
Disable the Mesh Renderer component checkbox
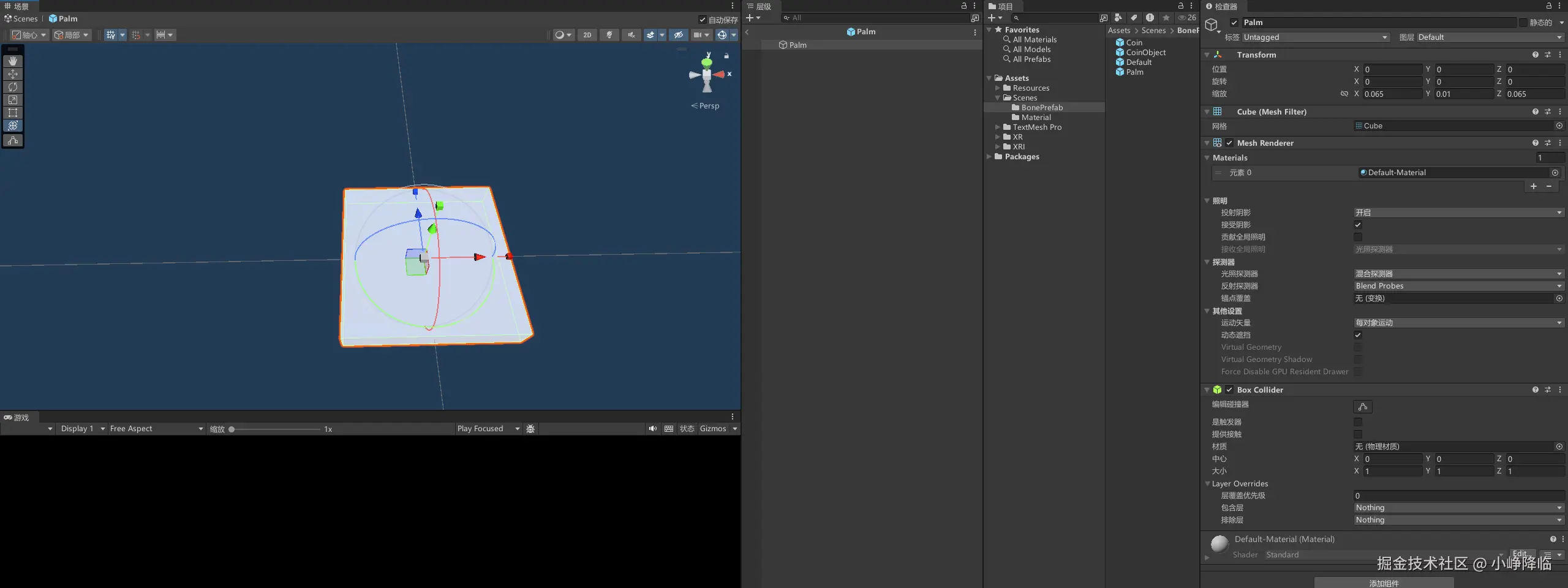[1229, 143]
